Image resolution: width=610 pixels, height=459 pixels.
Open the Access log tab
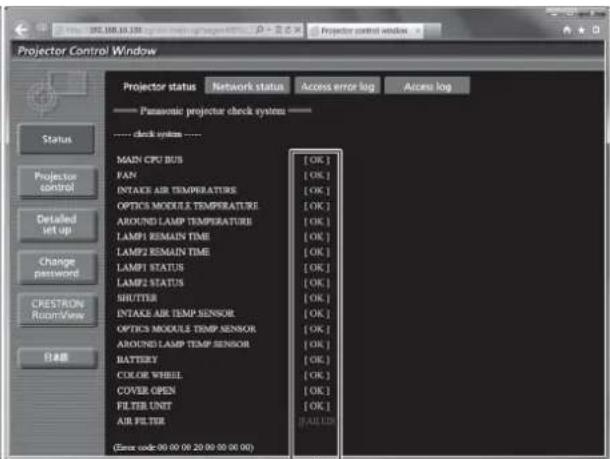tap(427, 86)
